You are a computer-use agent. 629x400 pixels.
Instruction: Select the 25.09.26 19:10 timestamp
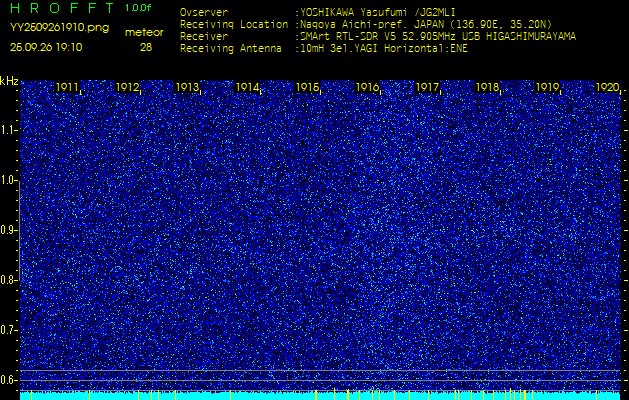[x=46, y=47]
